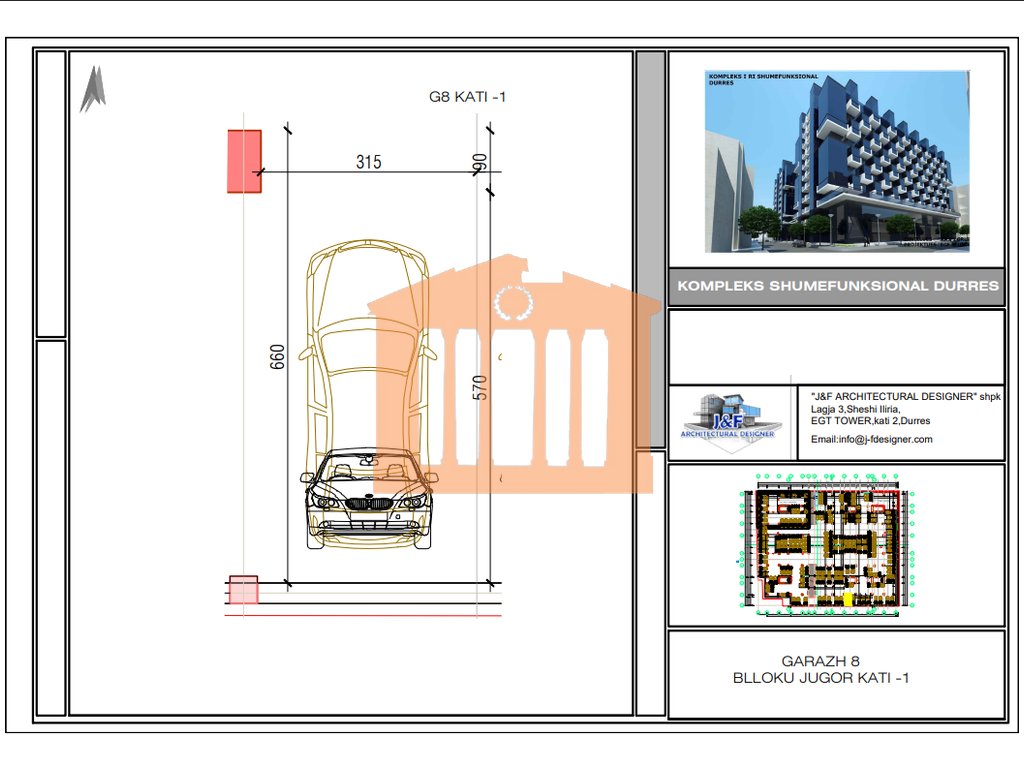Select the top view car outline
Viewport: 1024px width, 768px height.
point(368,340)
